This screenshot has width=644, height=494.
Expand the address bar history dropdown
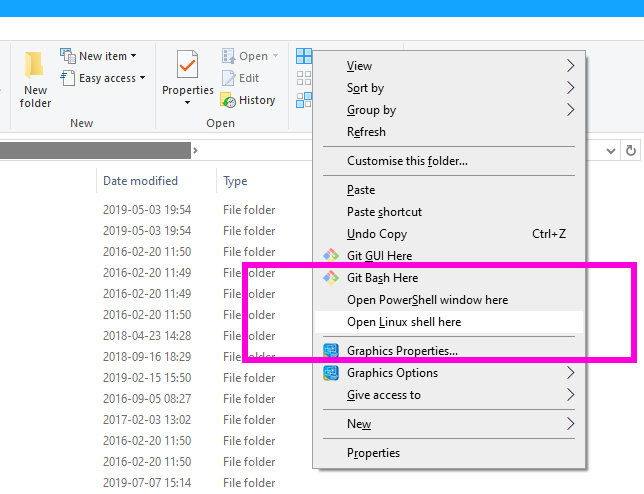(611, 151)
